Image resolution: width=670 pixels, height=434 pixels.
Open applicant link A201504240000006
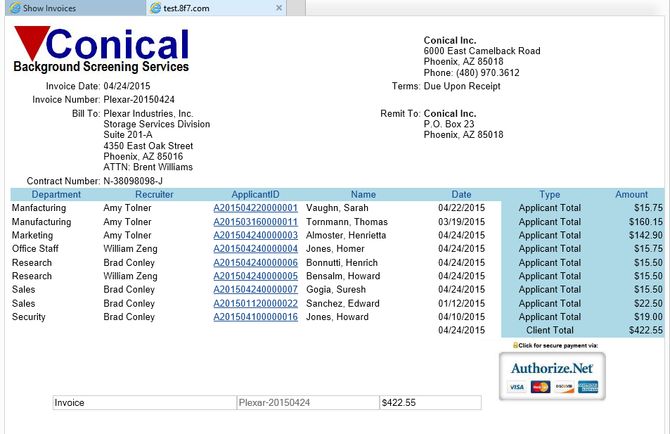click(256, 263)
